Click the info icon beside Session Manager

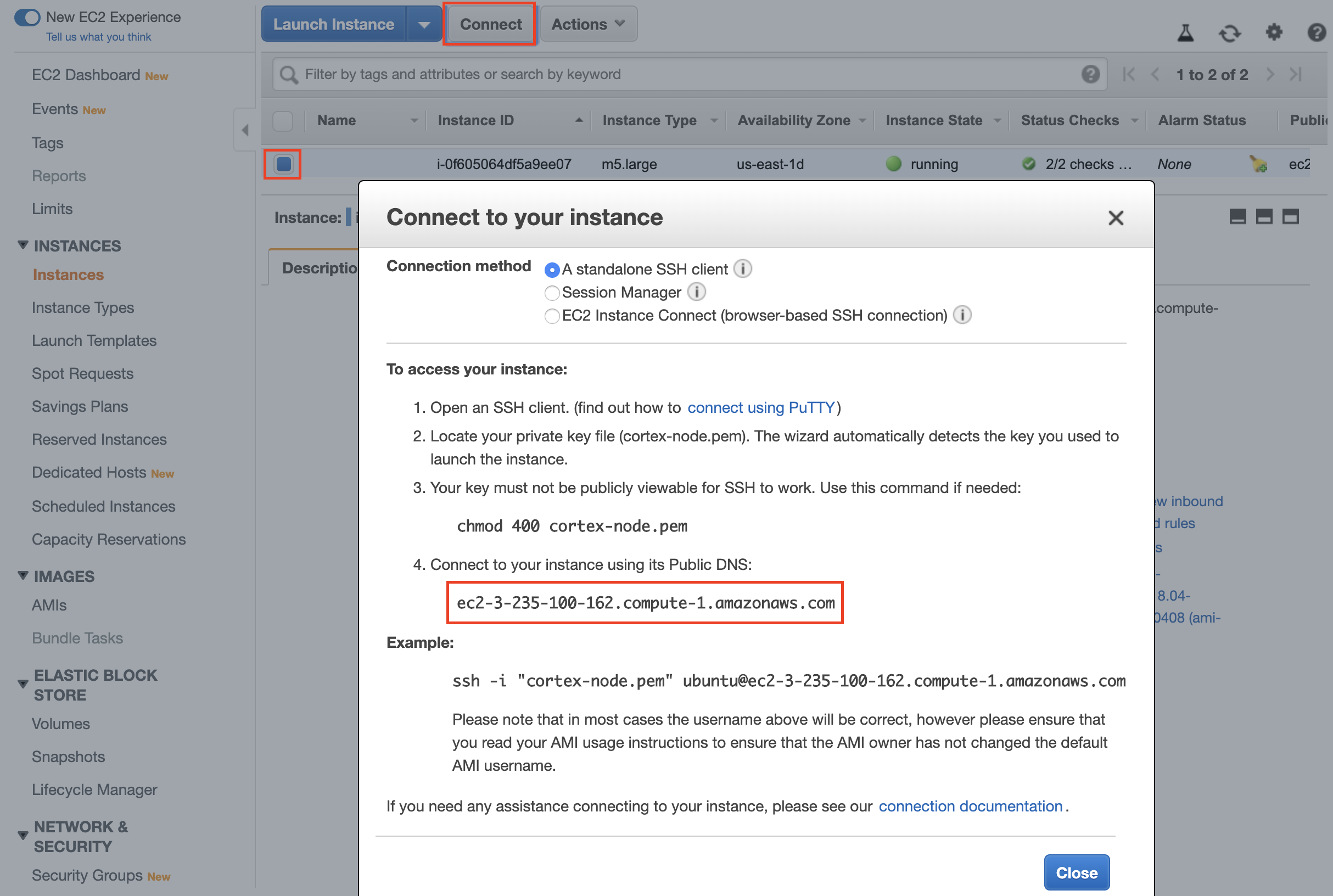pyautogui.click(x=696, y=292)
